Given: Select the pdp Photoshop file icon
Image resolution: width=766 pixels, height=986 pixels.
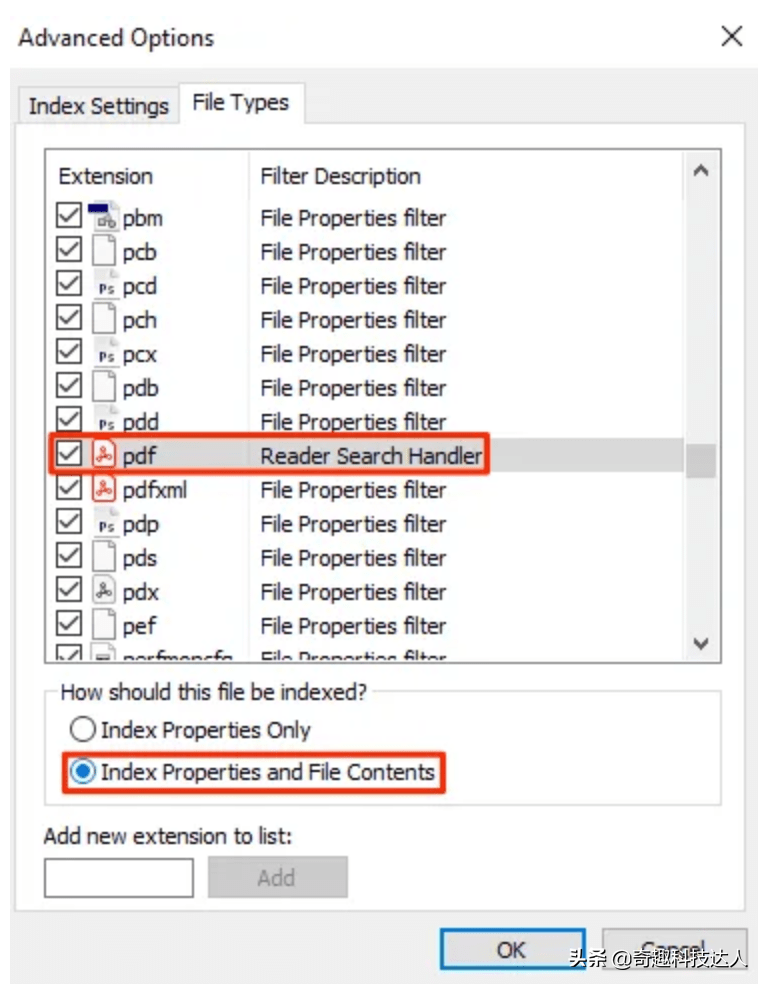Looking at the screenshot, I should (x=104, y=522).
